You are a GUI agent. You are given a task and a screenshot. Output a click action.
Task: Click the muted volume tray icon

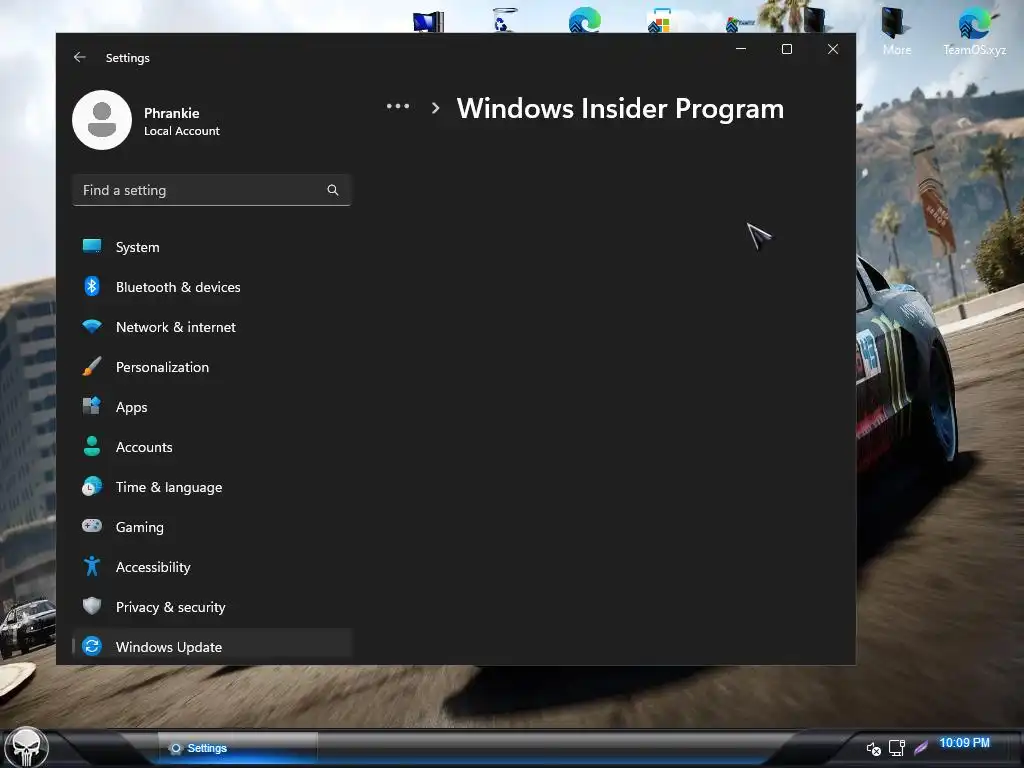(873, 748)
